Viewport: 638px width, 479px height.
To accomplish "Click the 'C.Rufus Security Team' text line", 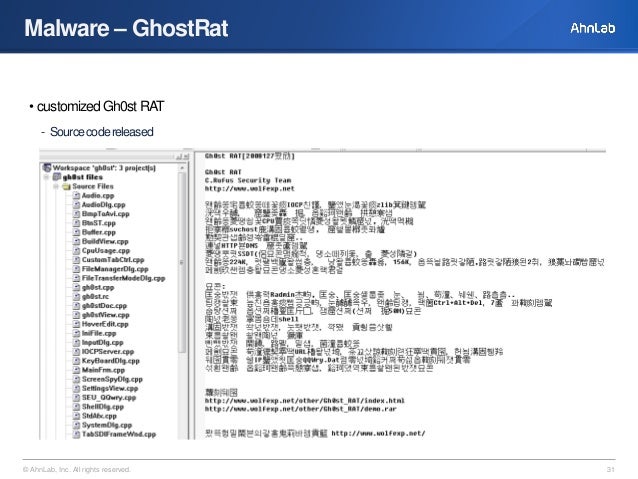I will point(248,180).
